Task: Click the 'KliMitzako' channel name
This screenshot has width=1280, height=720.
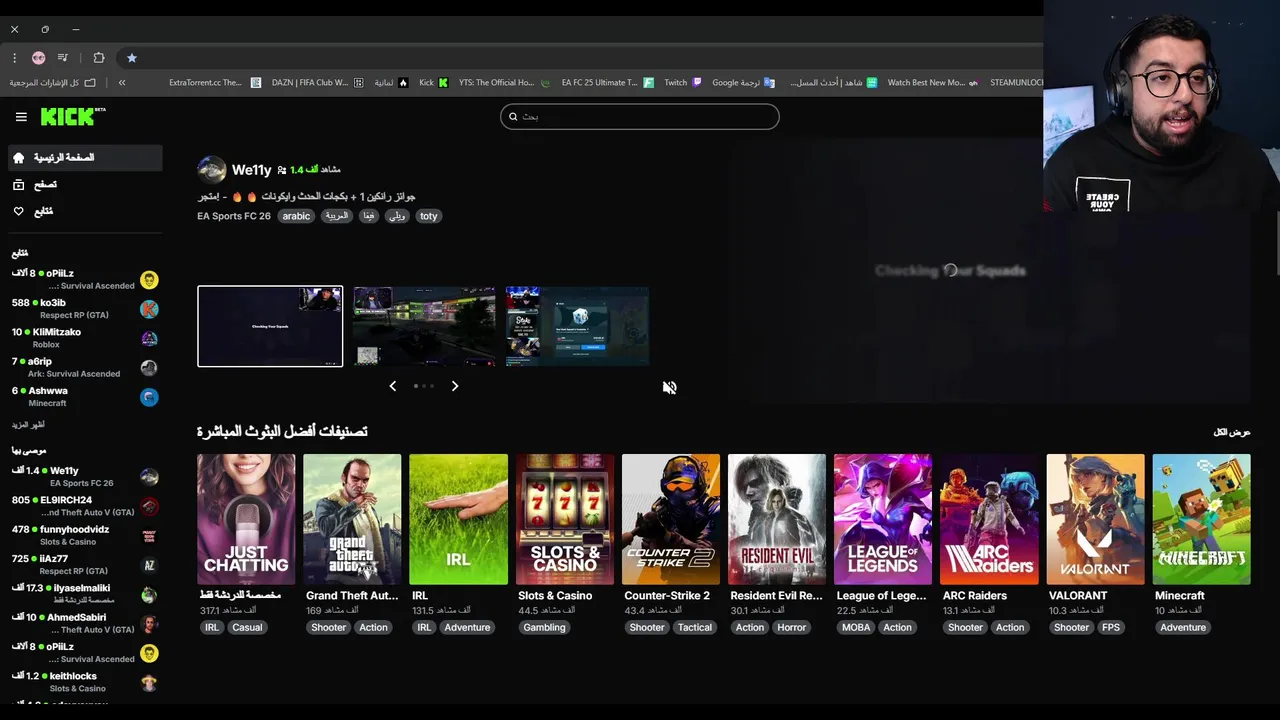Action: point(57,332)
